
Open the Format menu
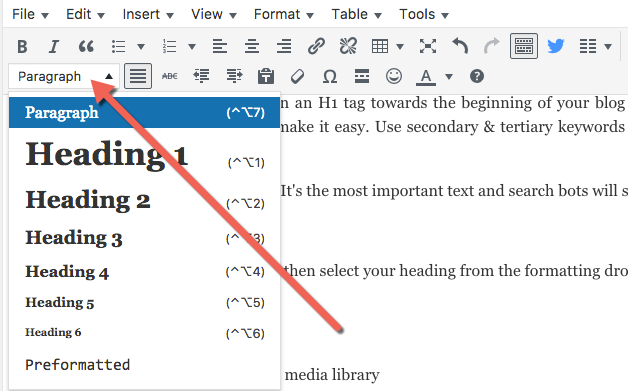(284, 14)
